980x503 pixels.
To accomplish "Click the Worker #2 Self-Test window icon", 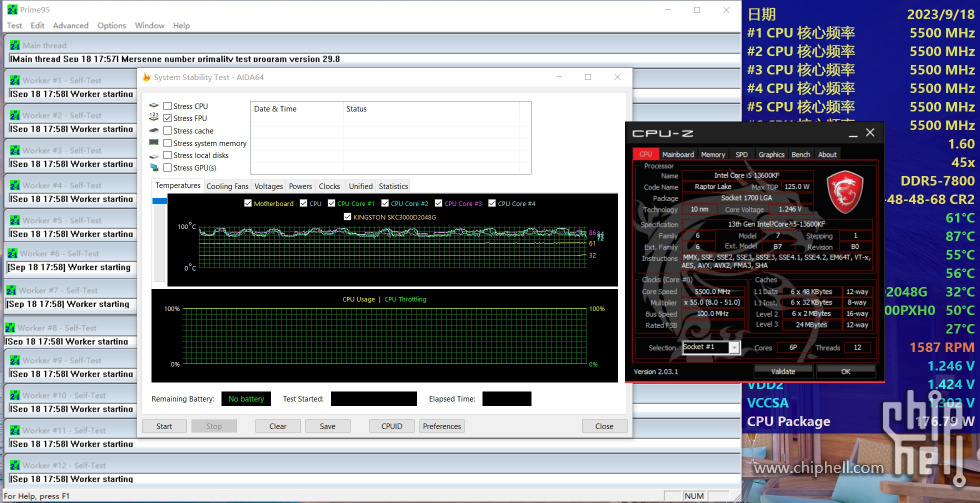I will tap(14, 115).
